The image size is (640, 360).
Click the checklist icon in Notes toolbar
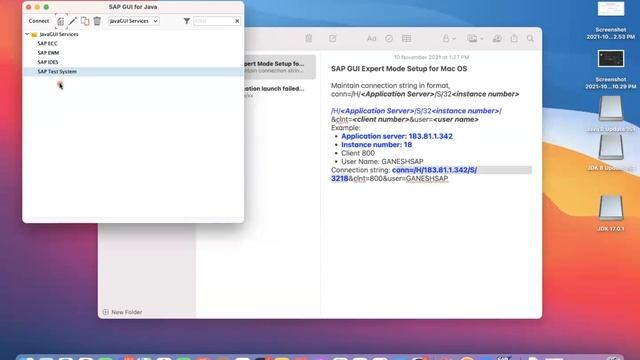coord(389,39)
